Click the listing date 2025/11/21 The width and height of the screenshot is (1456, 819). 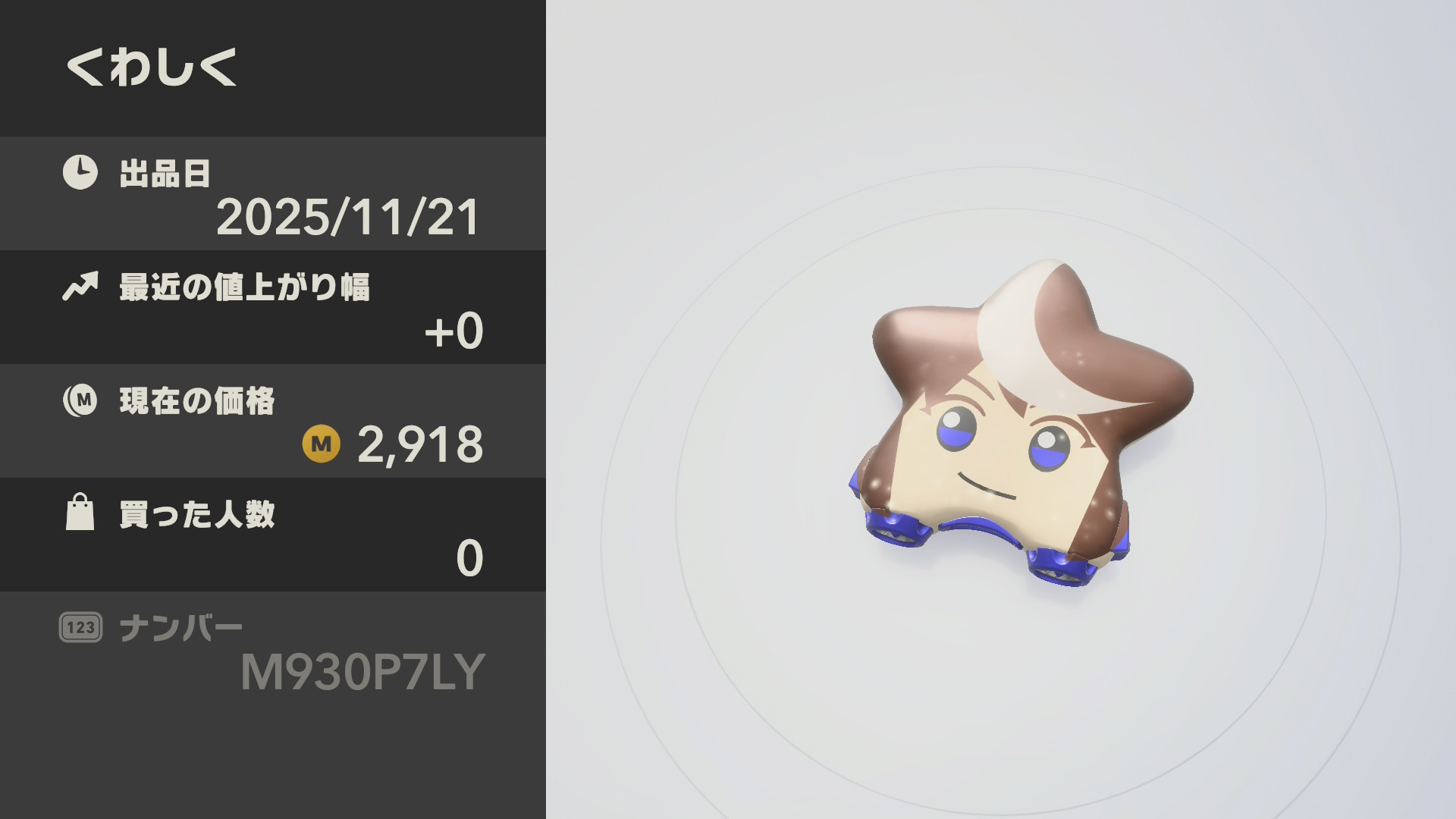tap(348, 218)
